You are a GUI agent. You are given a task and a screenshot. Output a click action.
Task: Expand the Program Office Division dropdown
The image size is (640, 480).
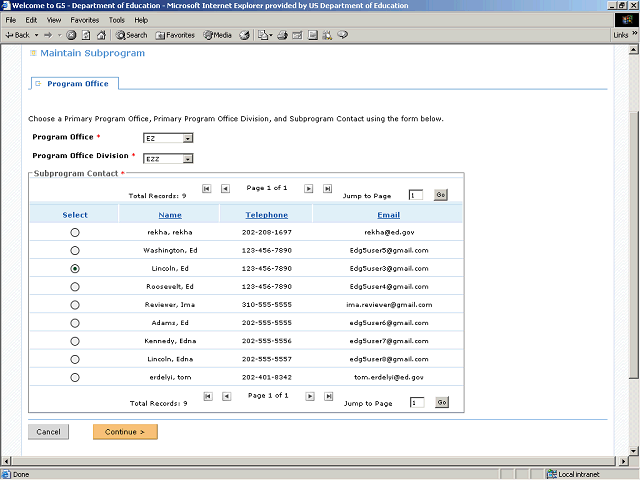click(x=187, y=158)
